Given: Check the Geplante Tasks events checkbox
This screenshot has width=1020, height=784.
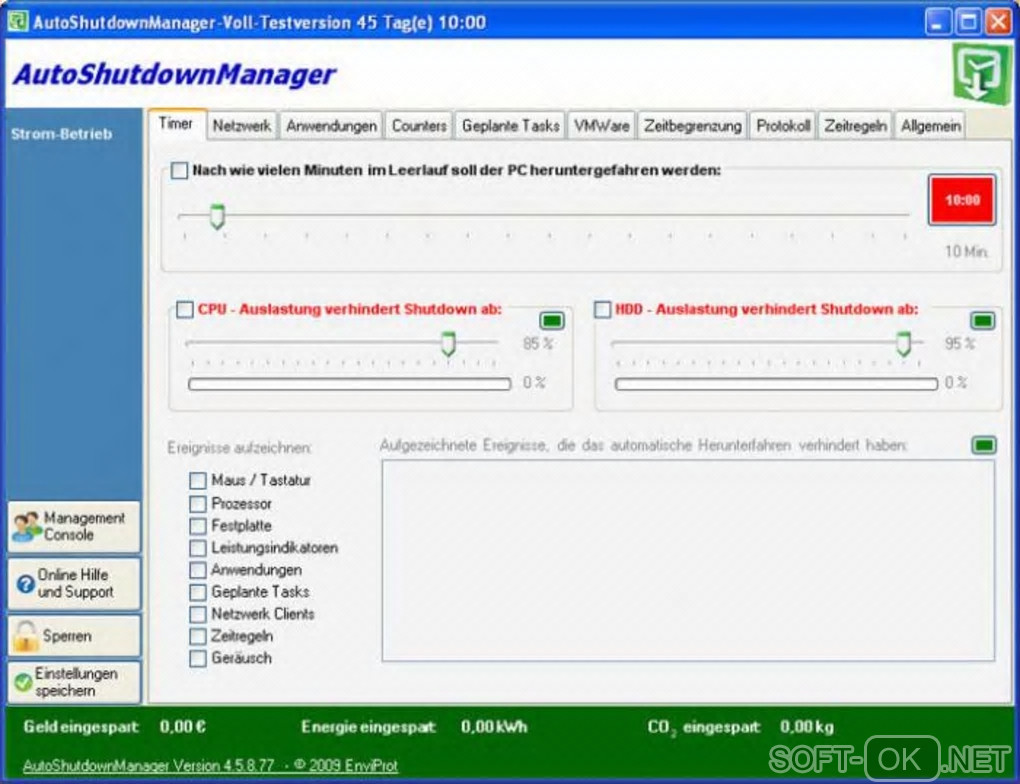Looking at the screenshot, I should 198,592.
